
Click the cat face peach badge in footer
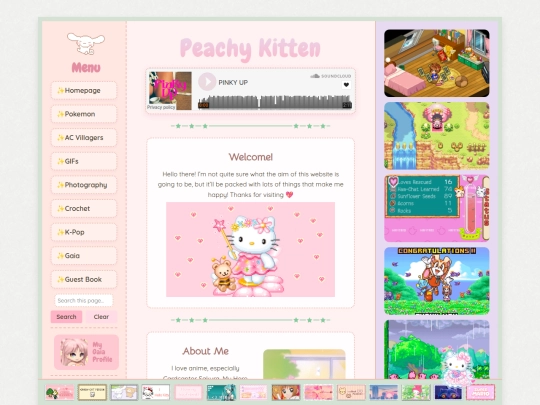[351, 392]
